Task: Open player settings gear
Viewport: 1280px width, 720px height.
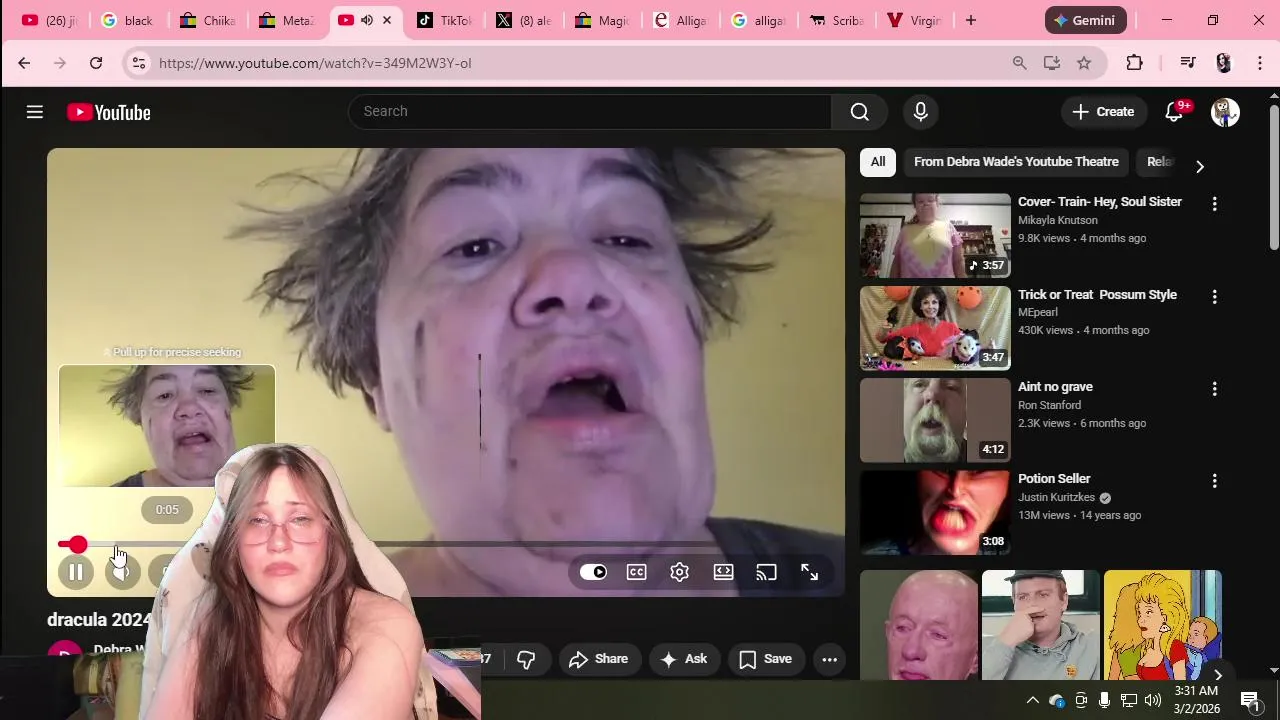Action: pyautogui.click(x=680, y=572)
